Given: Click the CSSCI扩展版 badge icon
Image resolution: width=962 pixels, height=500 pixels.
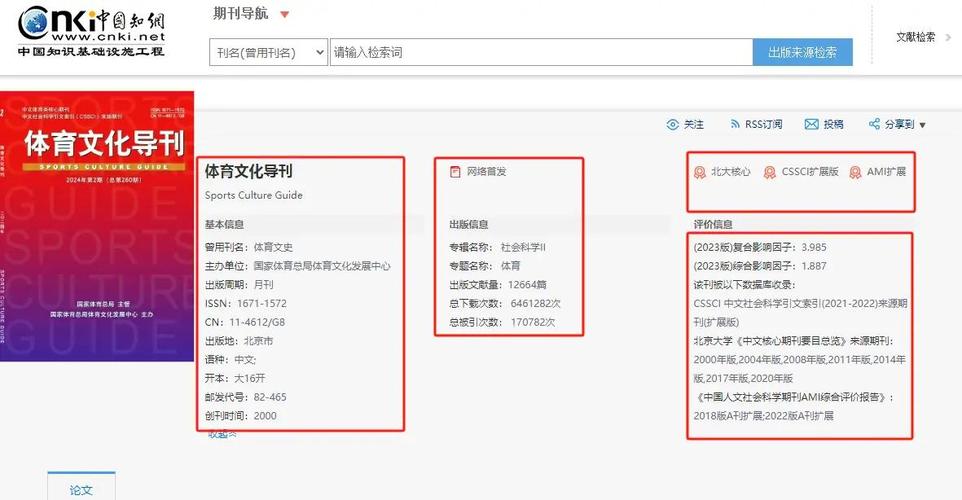Looking at the screenshot, I should [x=769, y=172].
